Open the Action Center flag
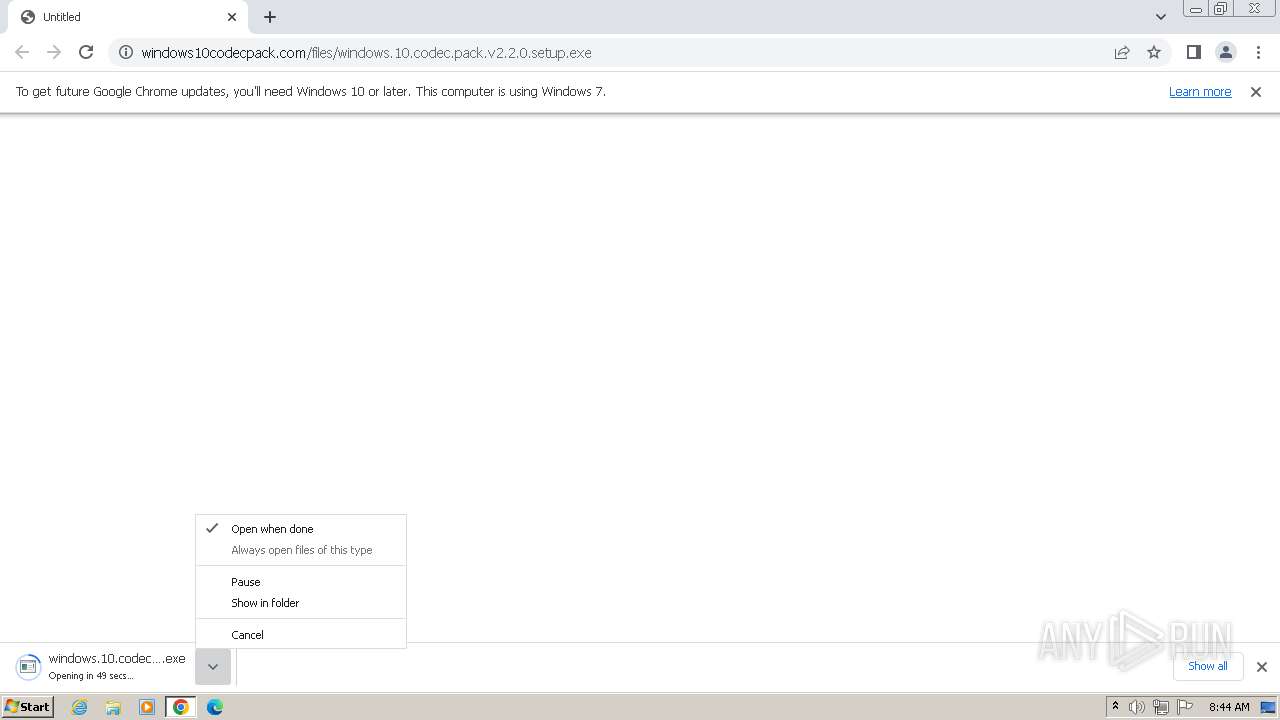The width and height of the screenshot is (1280, 720). [1185, 707]
